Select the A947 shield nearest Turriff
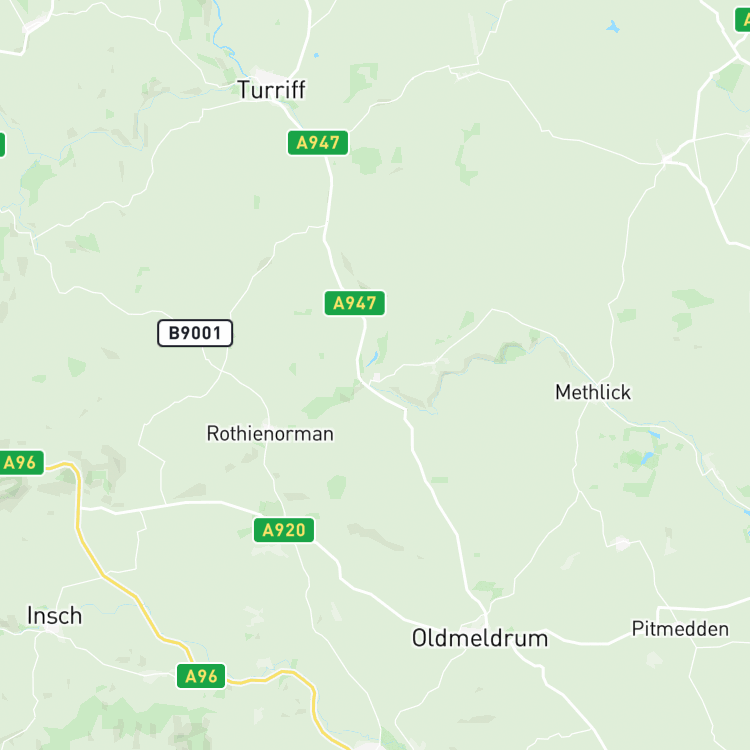Viewport: 750px width, 750px height. point(318,143)
